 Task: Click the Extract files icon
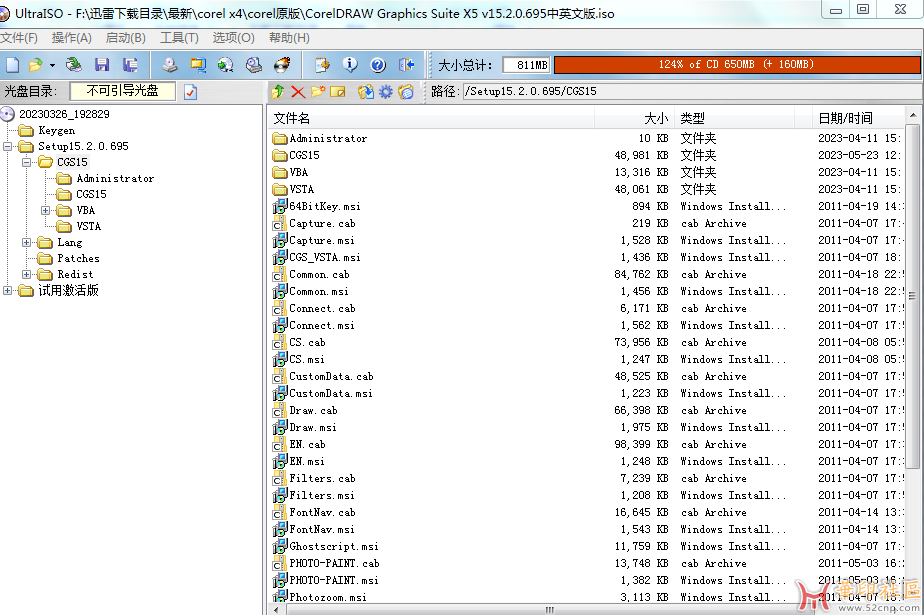(x=365, y=92)
